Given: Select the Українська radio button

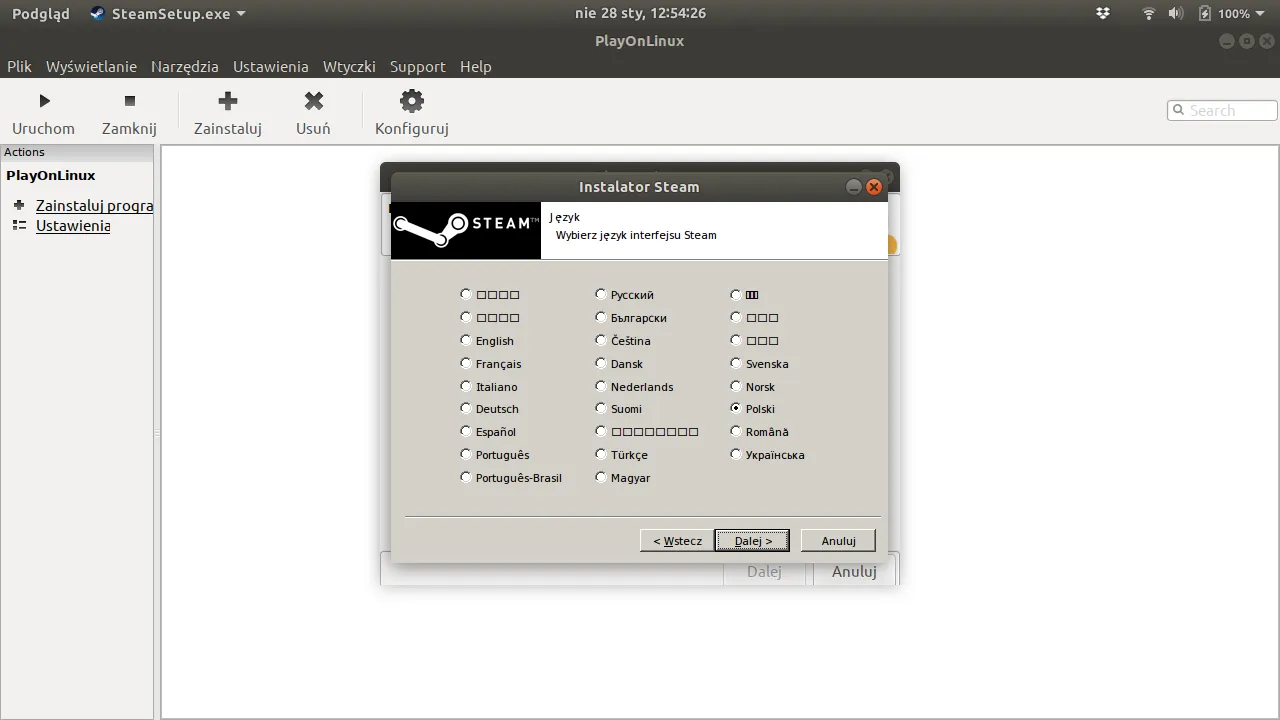Looking at the screenshot, I should [736, 454].
